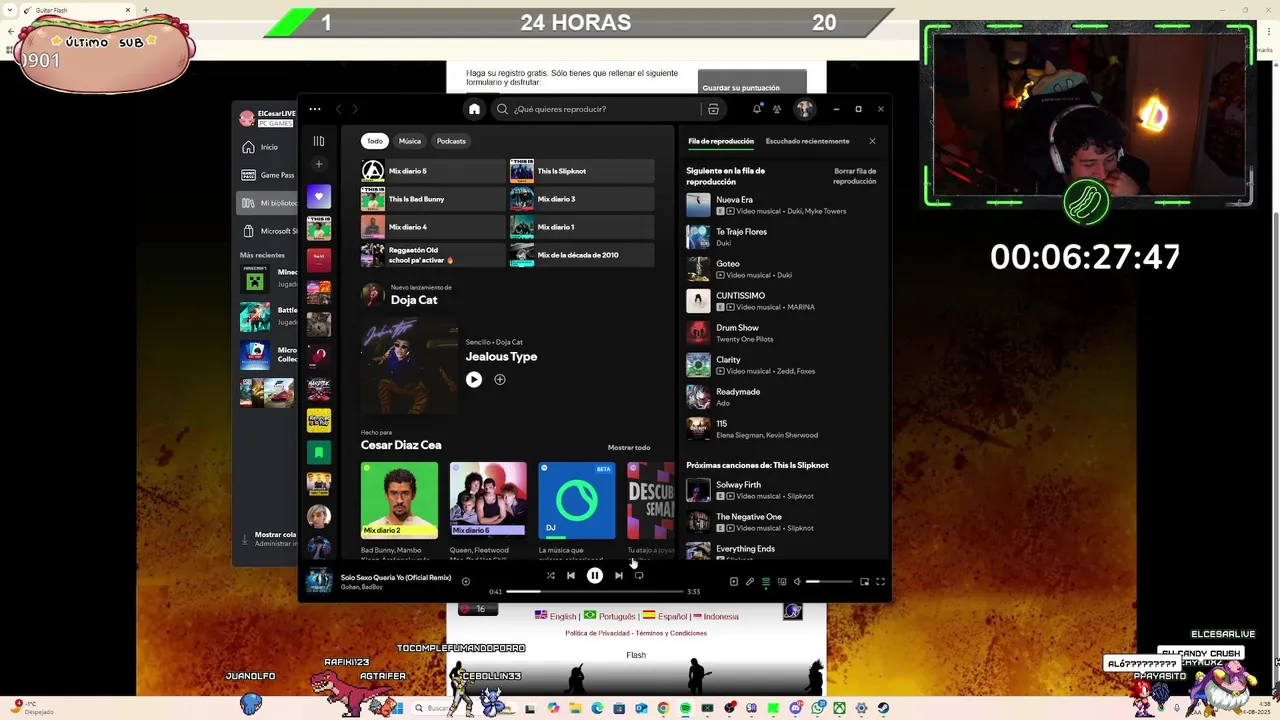Go to Spotify Home with the house icon
The width and height of the screenshot is (1280, 720).
coord(474,109)
